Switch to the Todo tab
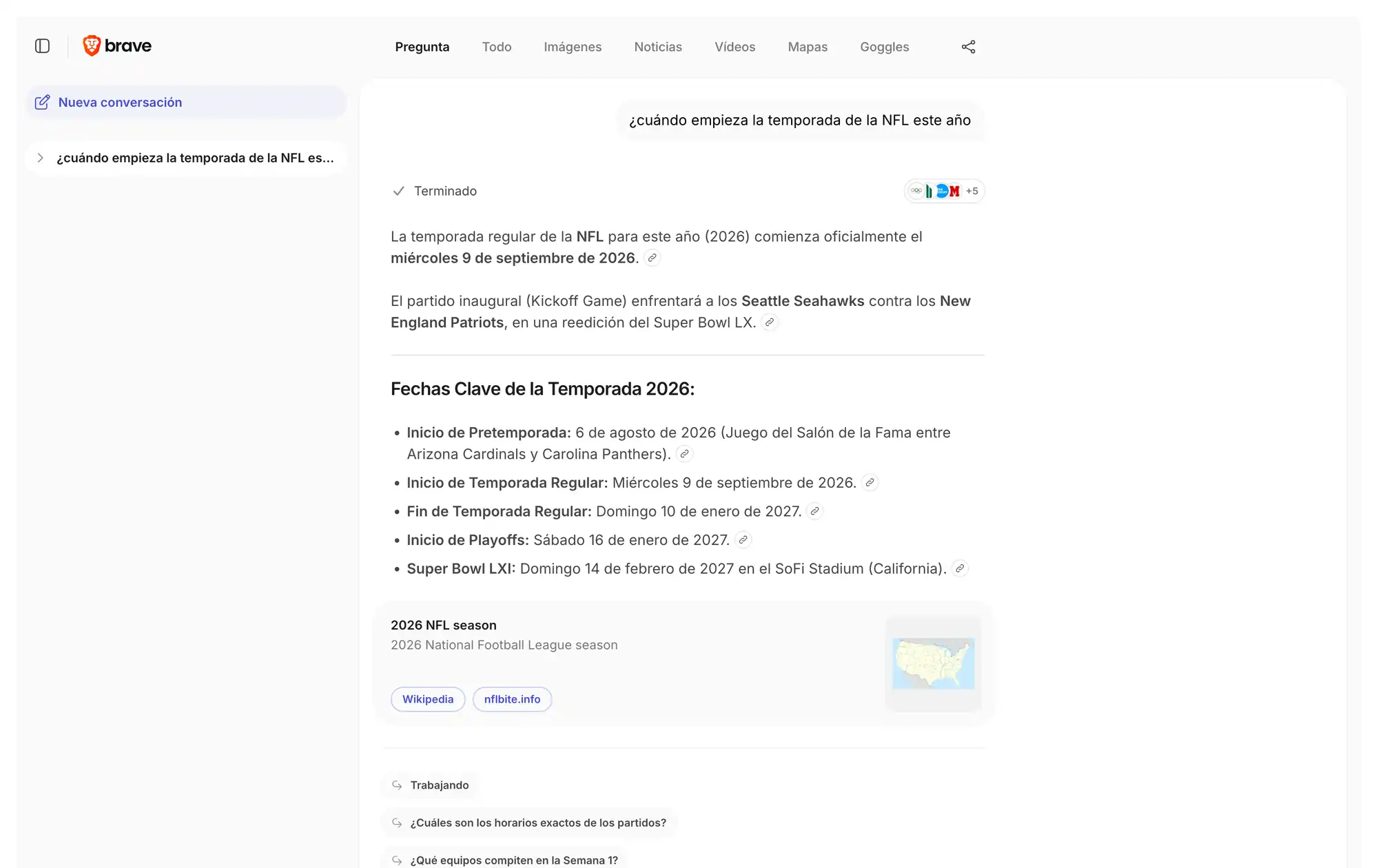This screenshot has width=1378, height=868. [497, 47]
